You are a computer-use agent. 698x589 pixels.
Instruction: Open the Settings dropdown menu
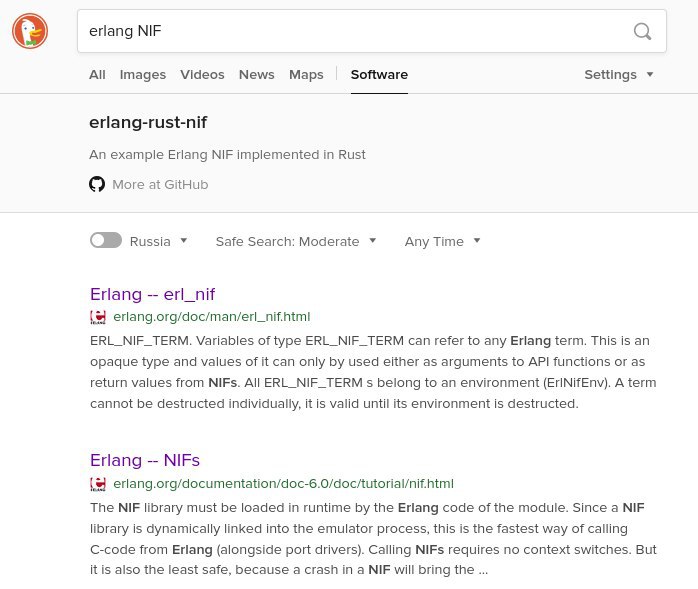point(619,74)
